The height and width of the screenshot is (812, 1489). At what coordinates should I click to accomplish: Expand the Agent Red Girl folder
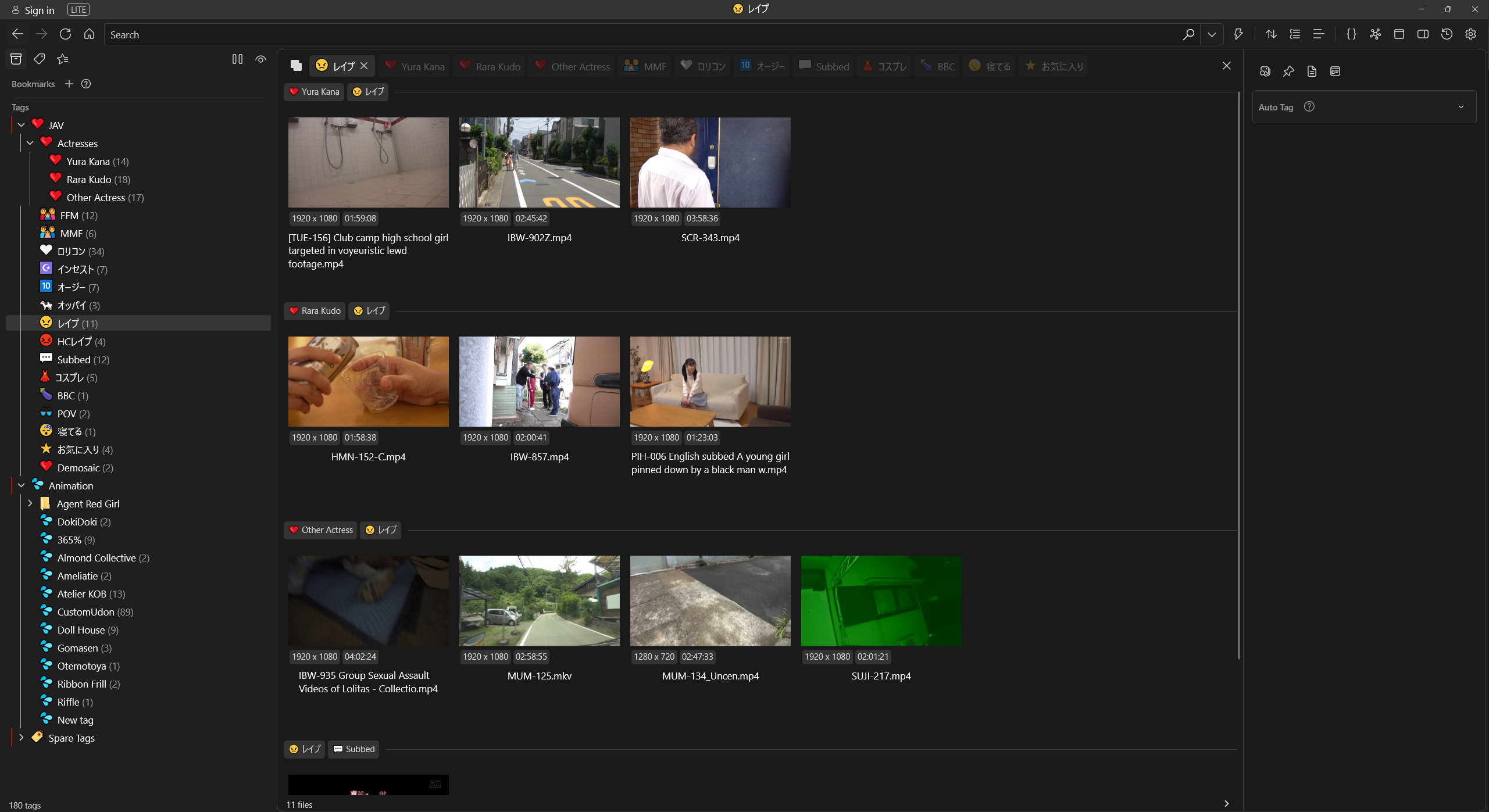point(30,503)
